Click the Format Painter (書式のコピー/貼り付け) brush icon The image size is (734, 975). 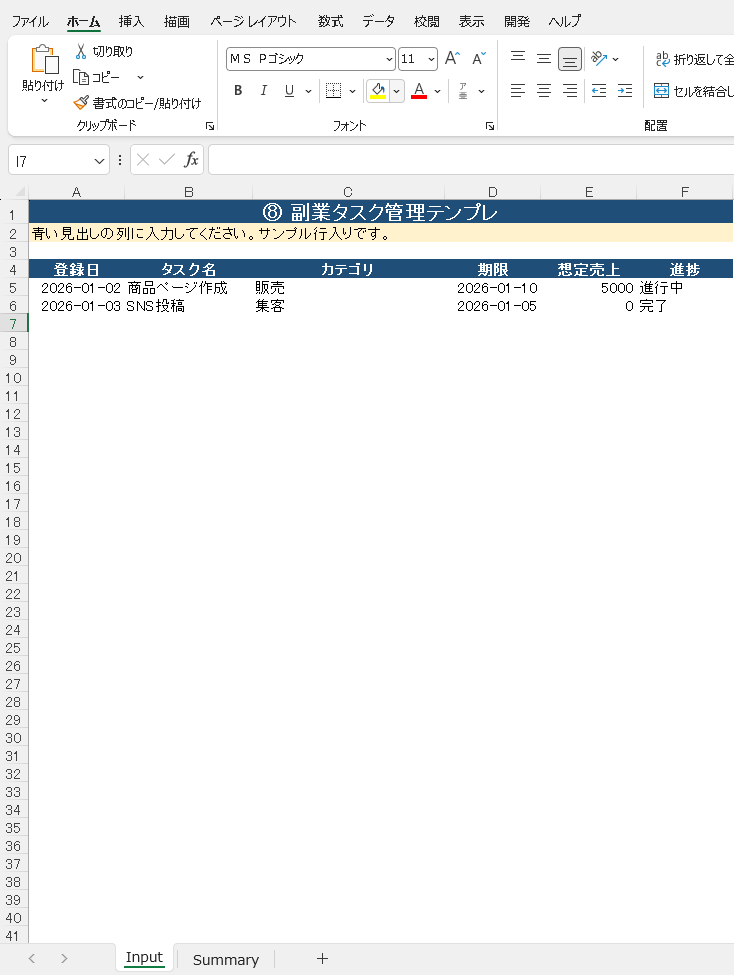[x=81, y=103]
